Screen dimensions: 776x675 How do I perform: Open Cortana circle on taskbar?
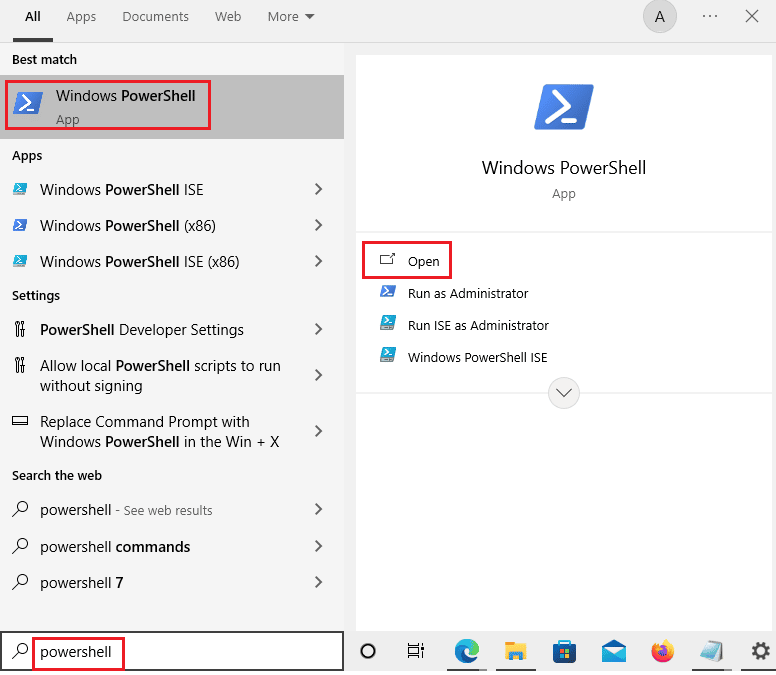368,651
